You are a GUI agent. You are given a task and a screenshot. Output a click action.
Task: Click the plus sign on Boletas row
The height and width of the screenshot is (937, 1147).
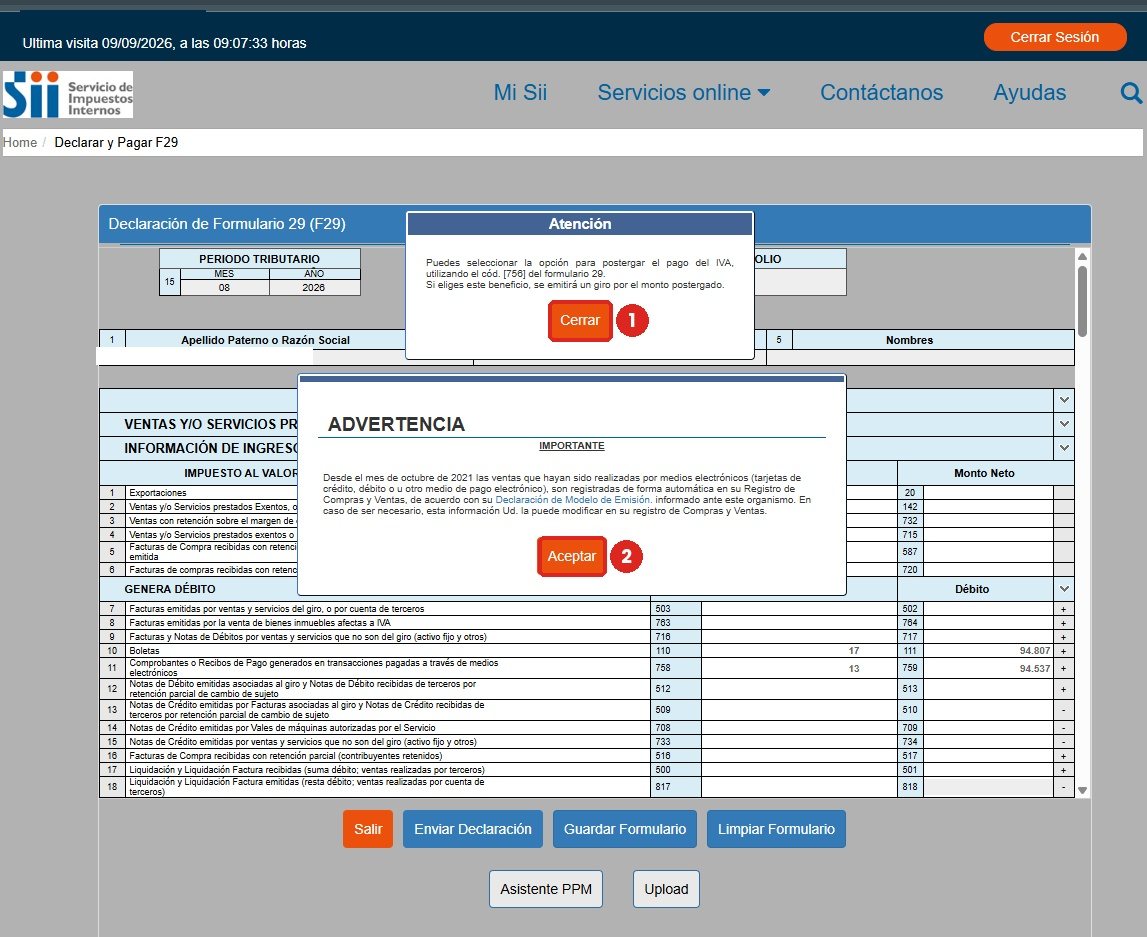(x=1064, y=651)
